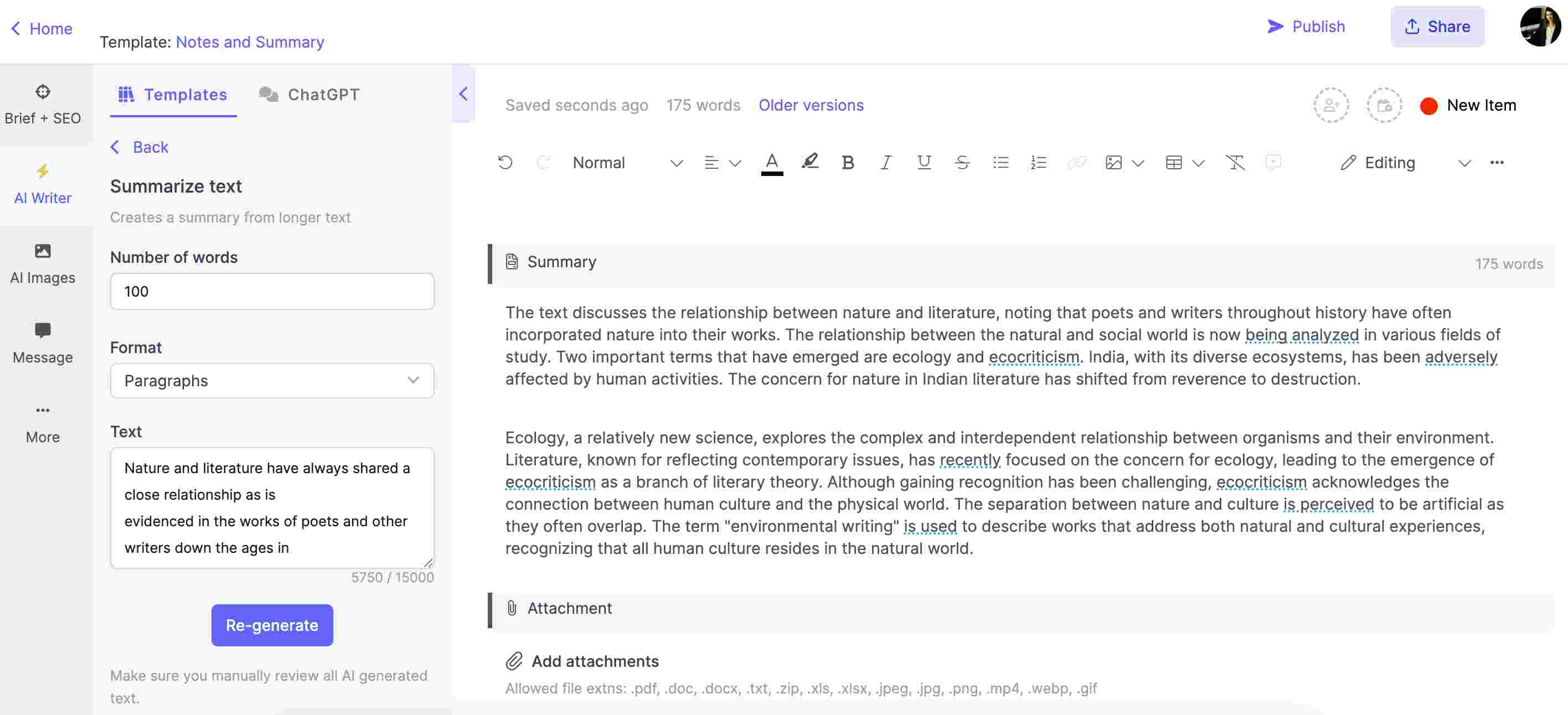The image size is (1568, 715).
Task: Click the Re-generate button
Action: coord(271,624)
